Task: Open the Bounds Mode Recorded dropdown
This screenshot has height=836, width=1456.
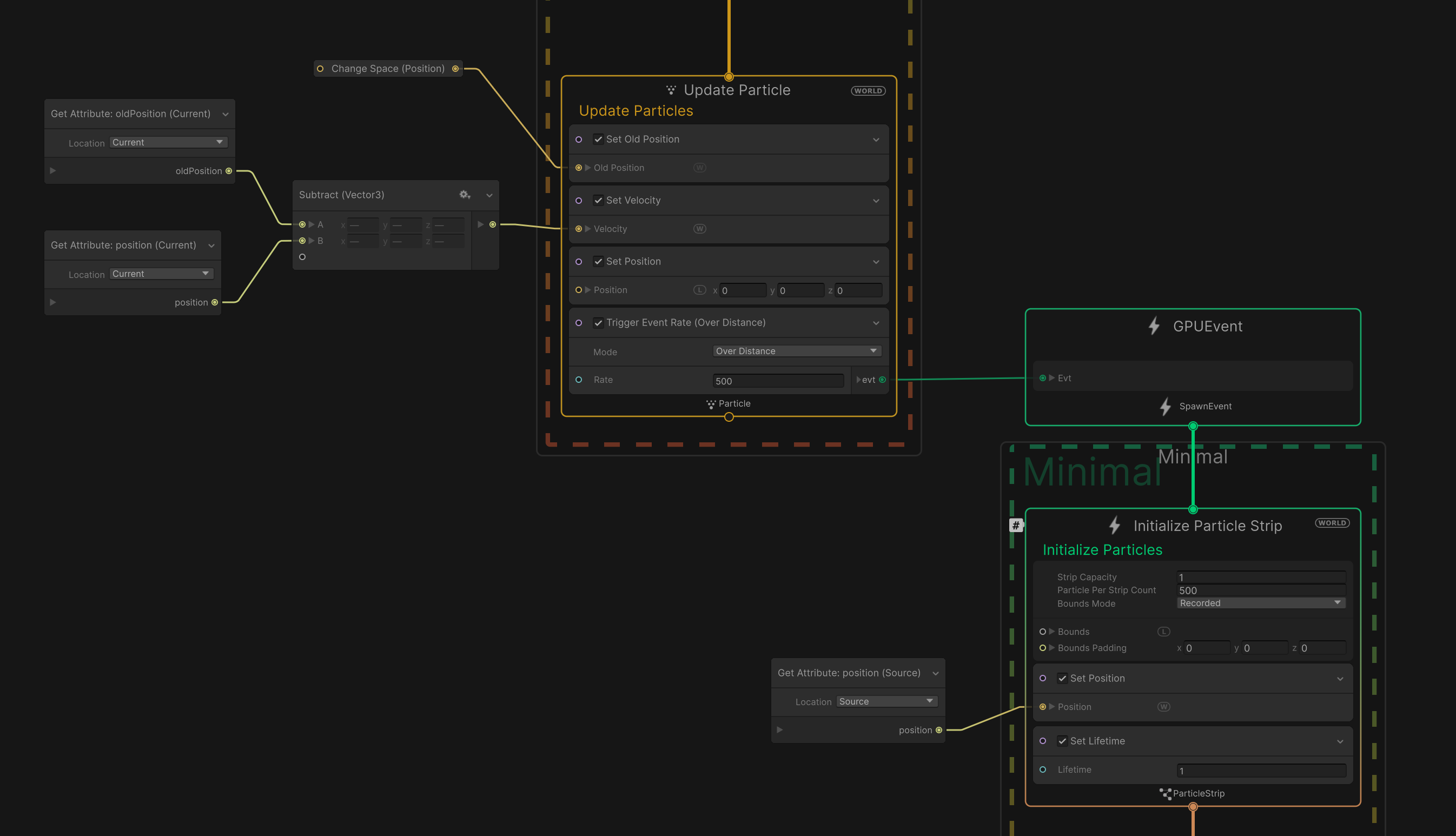Action: [1260, 603]
